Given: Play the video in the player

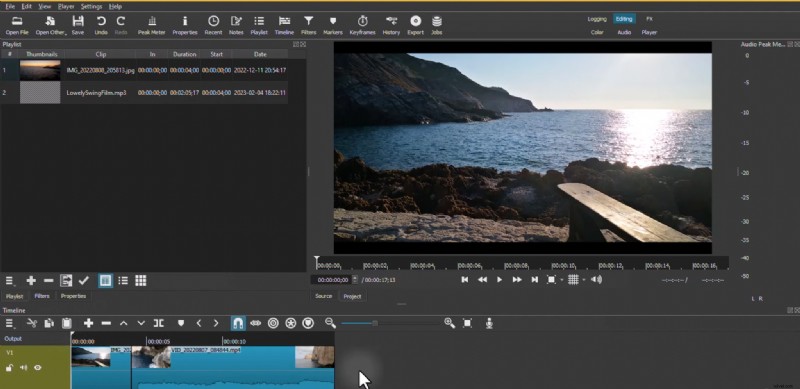Looking at the screenshot, I should click(499, 280).
